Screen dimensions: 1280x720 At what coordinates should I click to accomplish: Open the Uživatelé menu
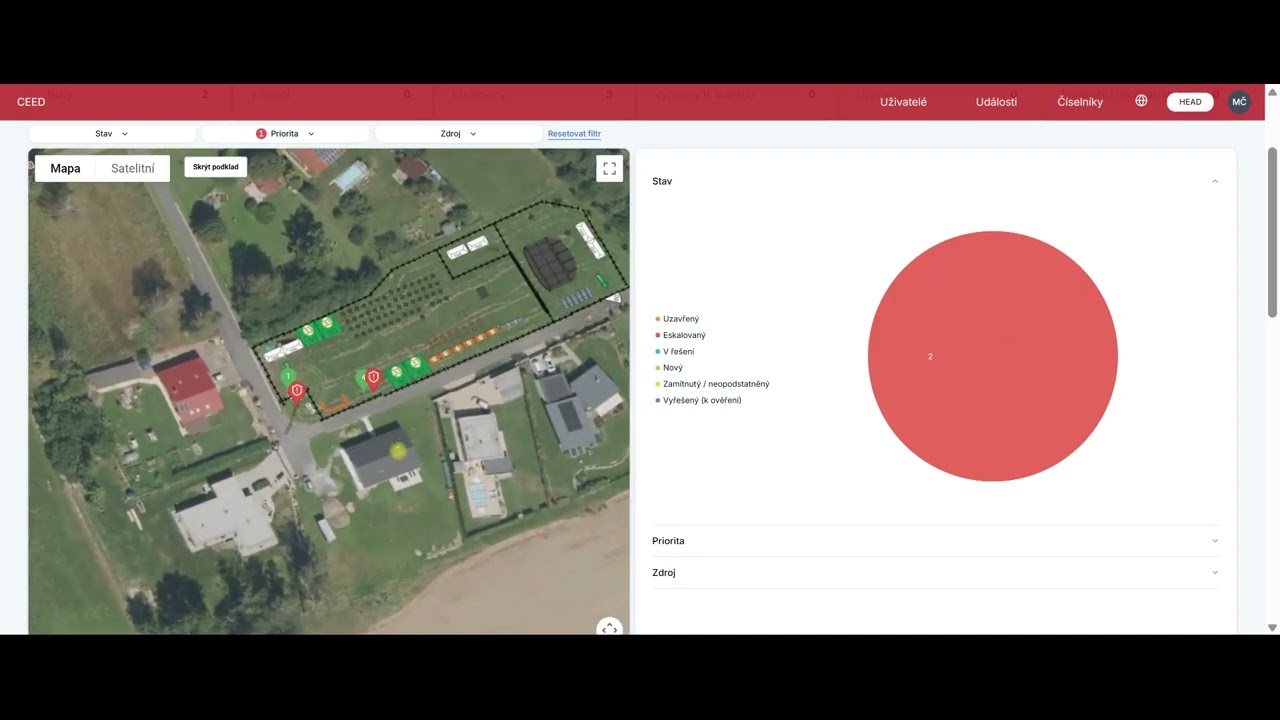tap(903, 102)
